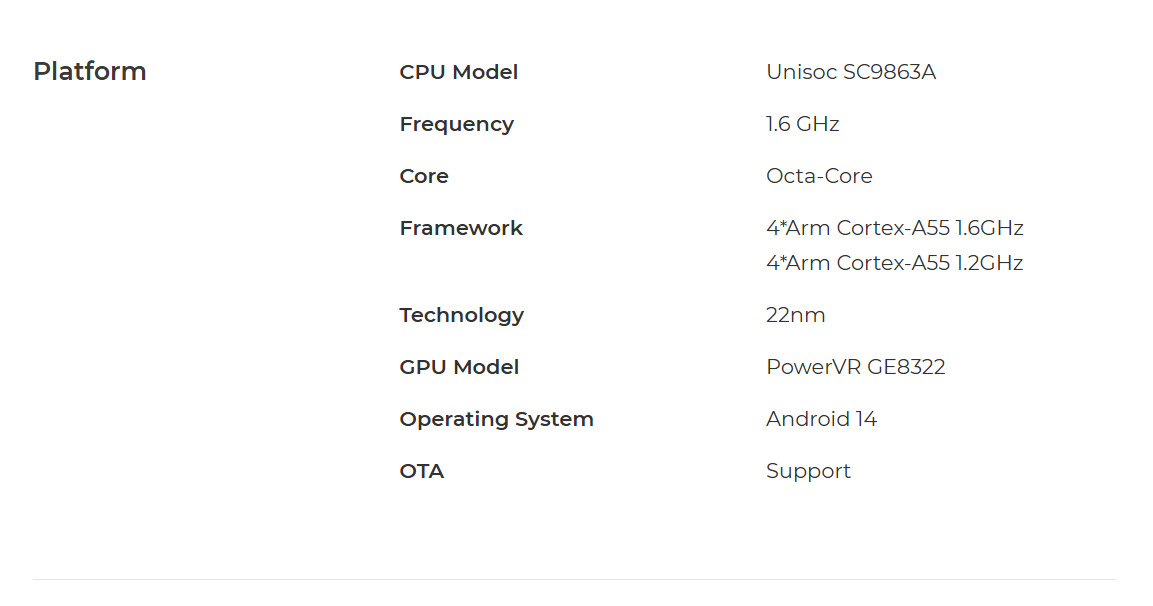This screenshot has height=606, width=1153.
Task: Click the Octa-Core value text
Action: click(x=819, y=176)
